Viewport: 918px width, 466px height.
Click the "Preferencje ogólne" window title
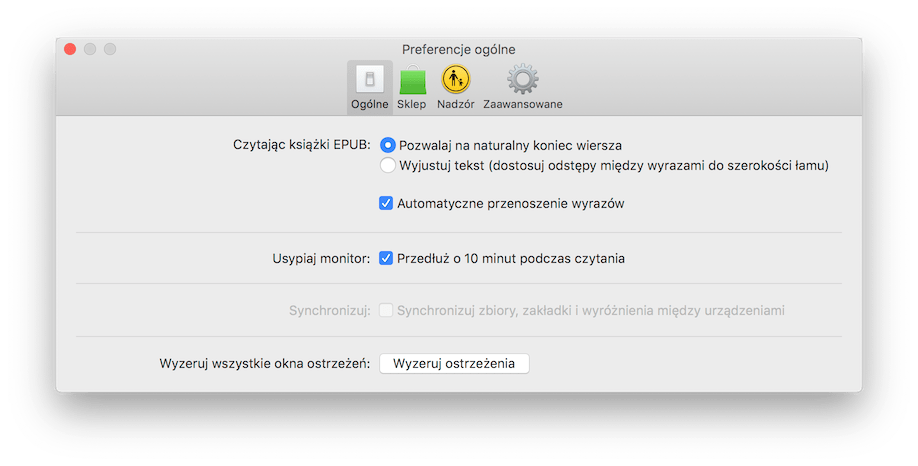tap(459, 49)
